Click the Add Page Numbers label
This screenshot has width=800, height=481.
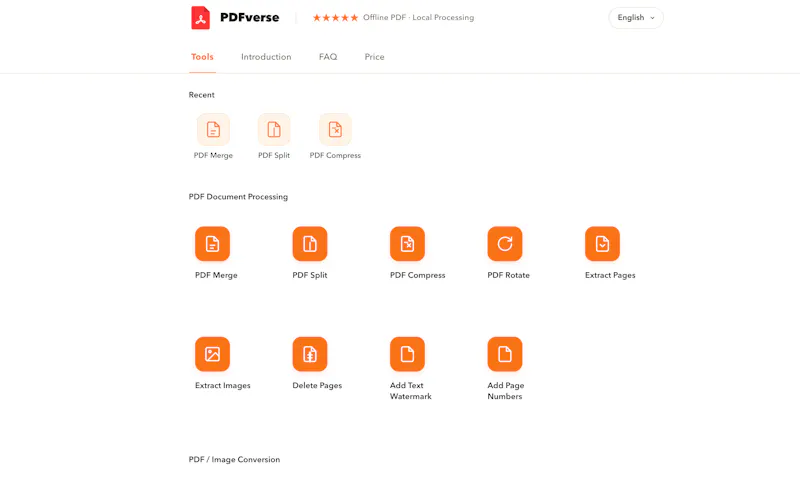(506, 391)
